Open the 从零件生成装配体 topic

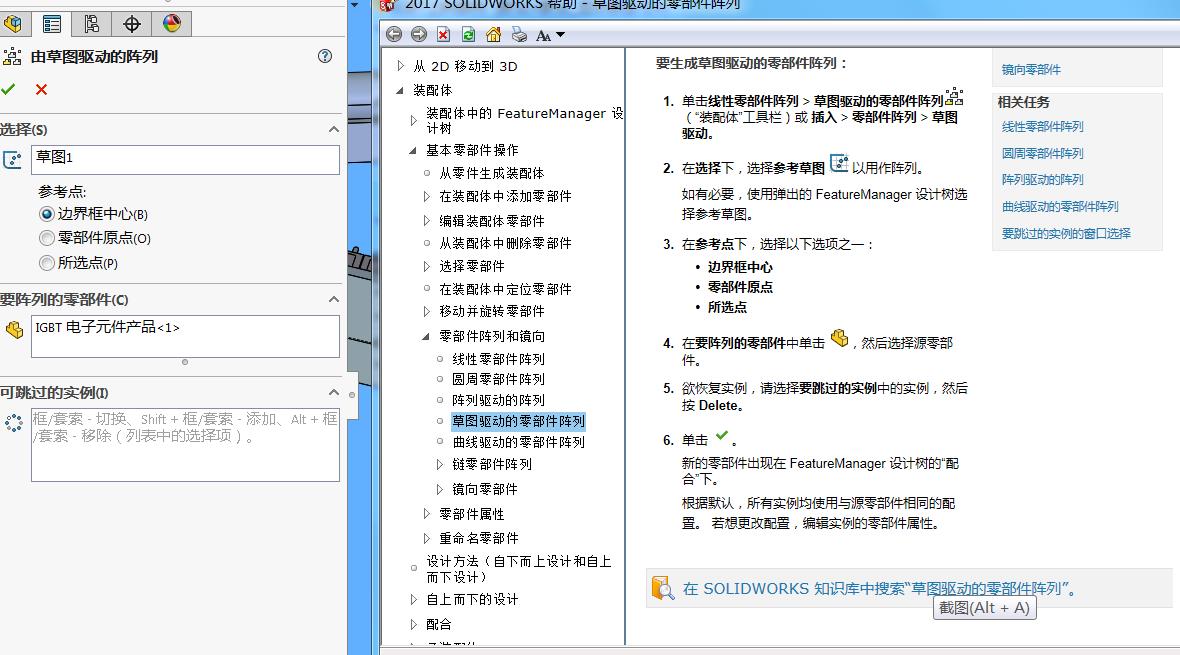coord(491,173)
